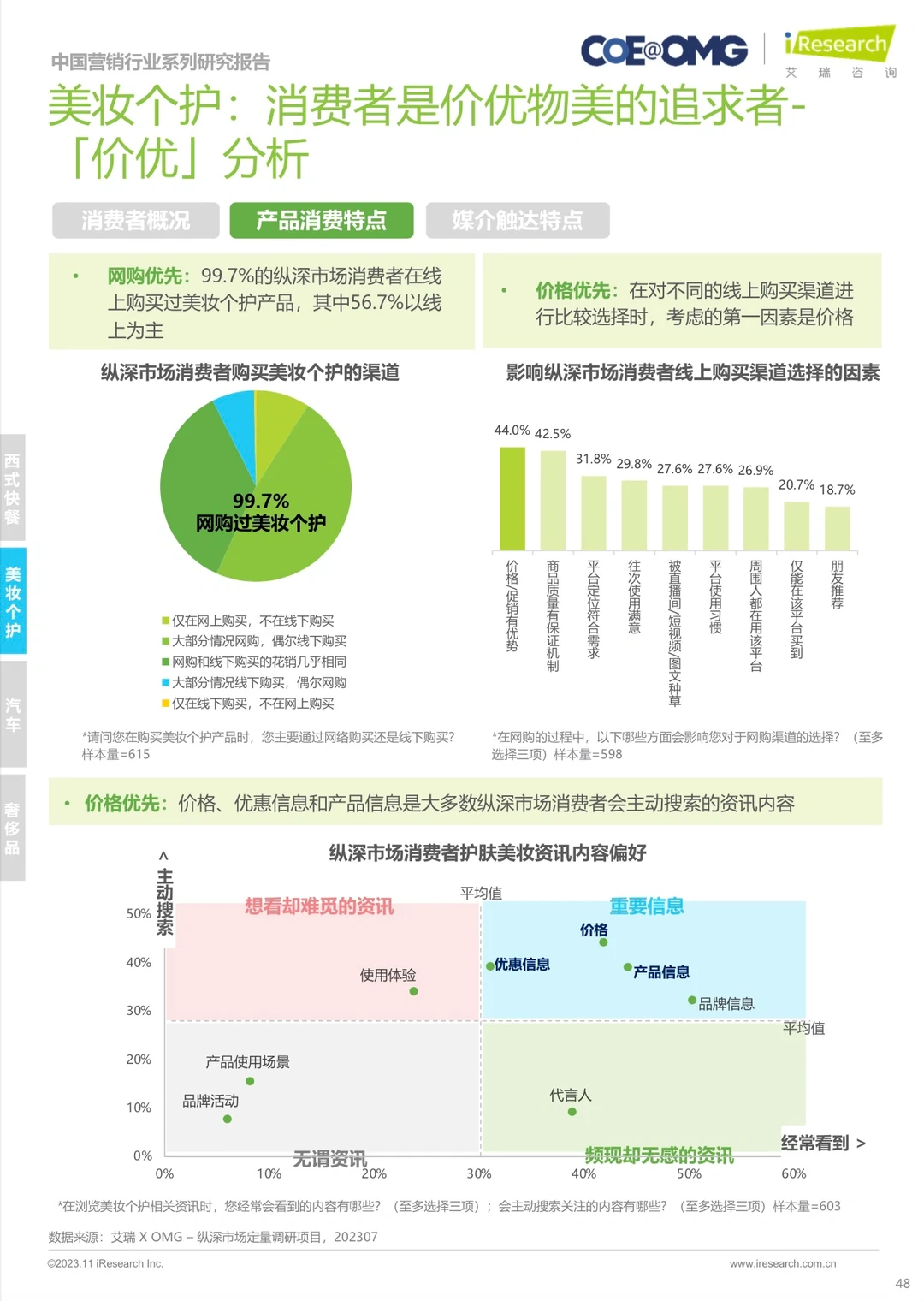Click the axis label 仅能在该平台买到
The height and width of the screenshot is (1301, 924).
point(797,609)
